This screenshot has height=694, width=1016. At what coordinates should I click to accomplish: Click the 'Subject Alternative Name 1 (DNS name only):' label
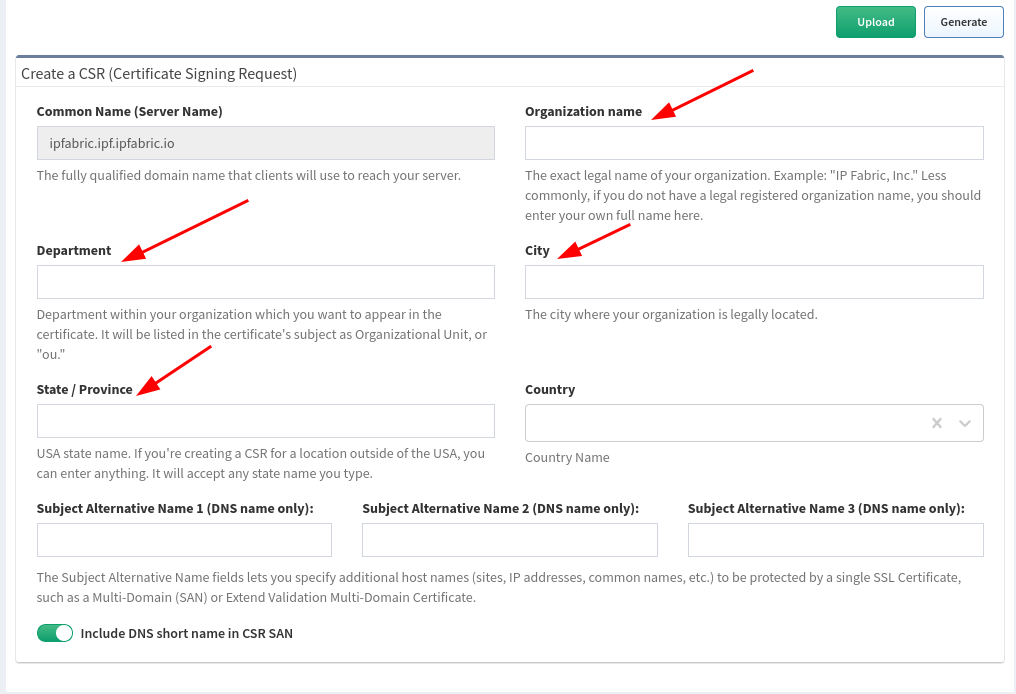click(x=175, y=509)
